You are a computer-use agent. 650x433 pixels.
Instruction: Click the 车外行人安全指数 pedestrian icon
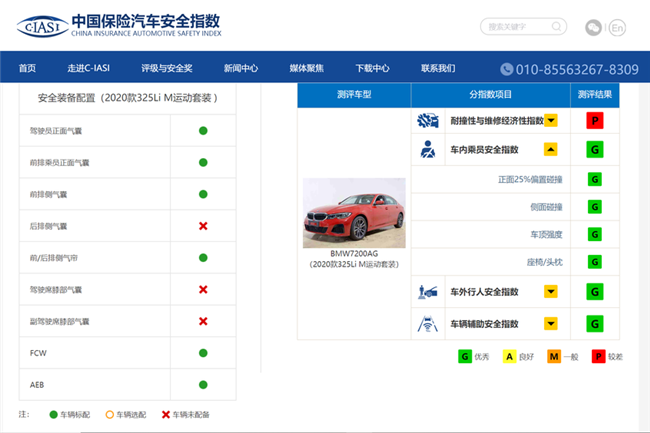(428, 292)
